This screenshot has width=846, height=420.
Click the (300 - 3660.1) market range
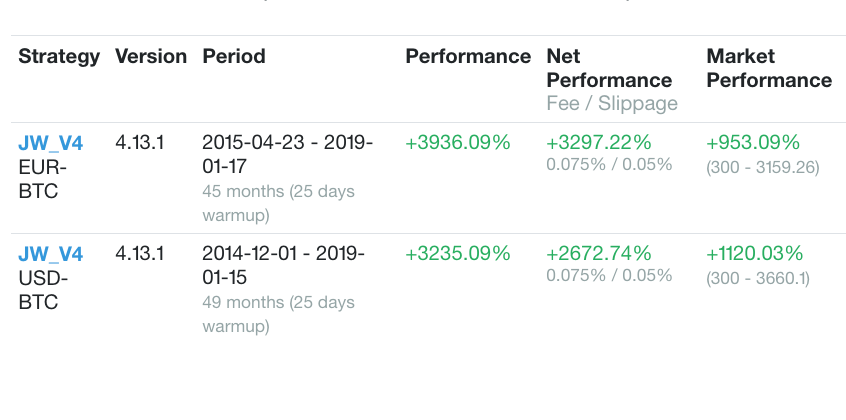point(758,278)
